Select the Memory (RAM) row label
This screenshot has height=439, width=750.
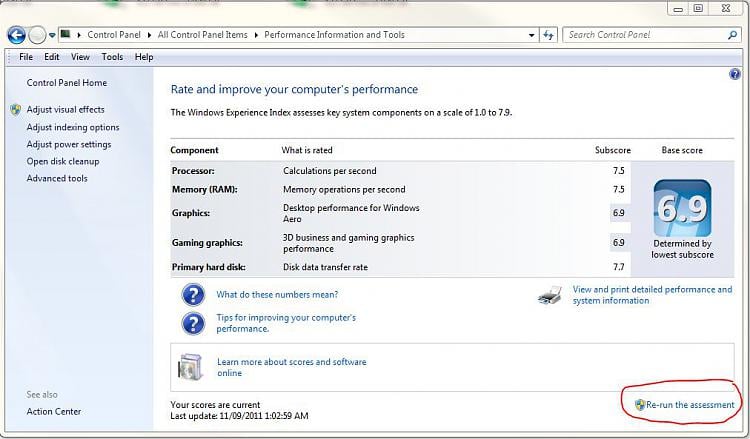(204, 190)
